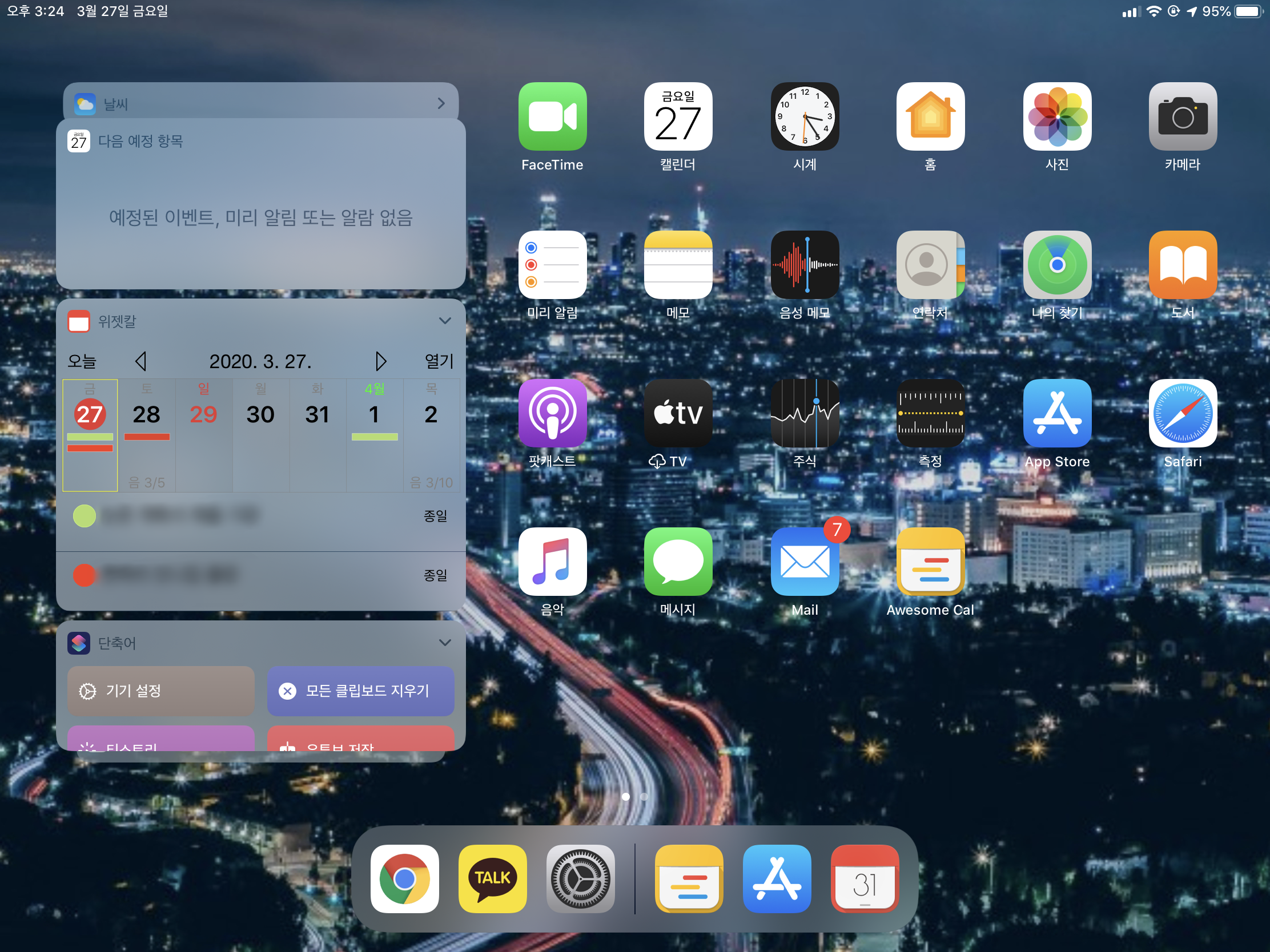The image size is (1270, 952).
Task: Run the 모든 클립보드 지우기 shortcut
Action: click(360, 691)
